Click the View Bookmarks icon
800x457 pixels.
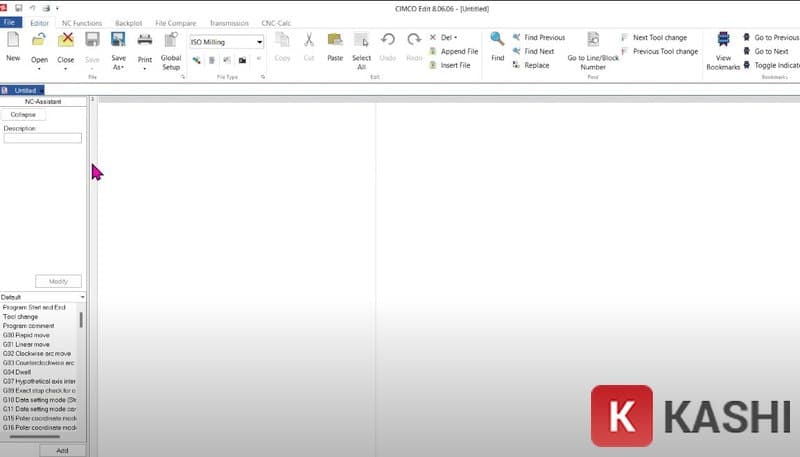point(723,42)
